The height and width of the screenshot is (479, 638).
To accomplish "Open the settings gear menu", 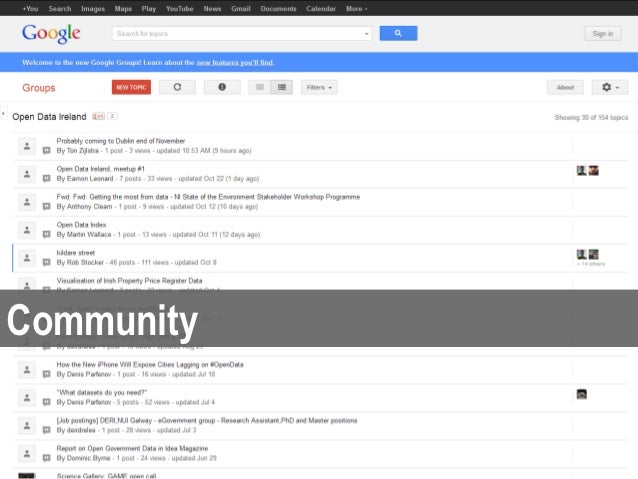I will tap(610, 87).
